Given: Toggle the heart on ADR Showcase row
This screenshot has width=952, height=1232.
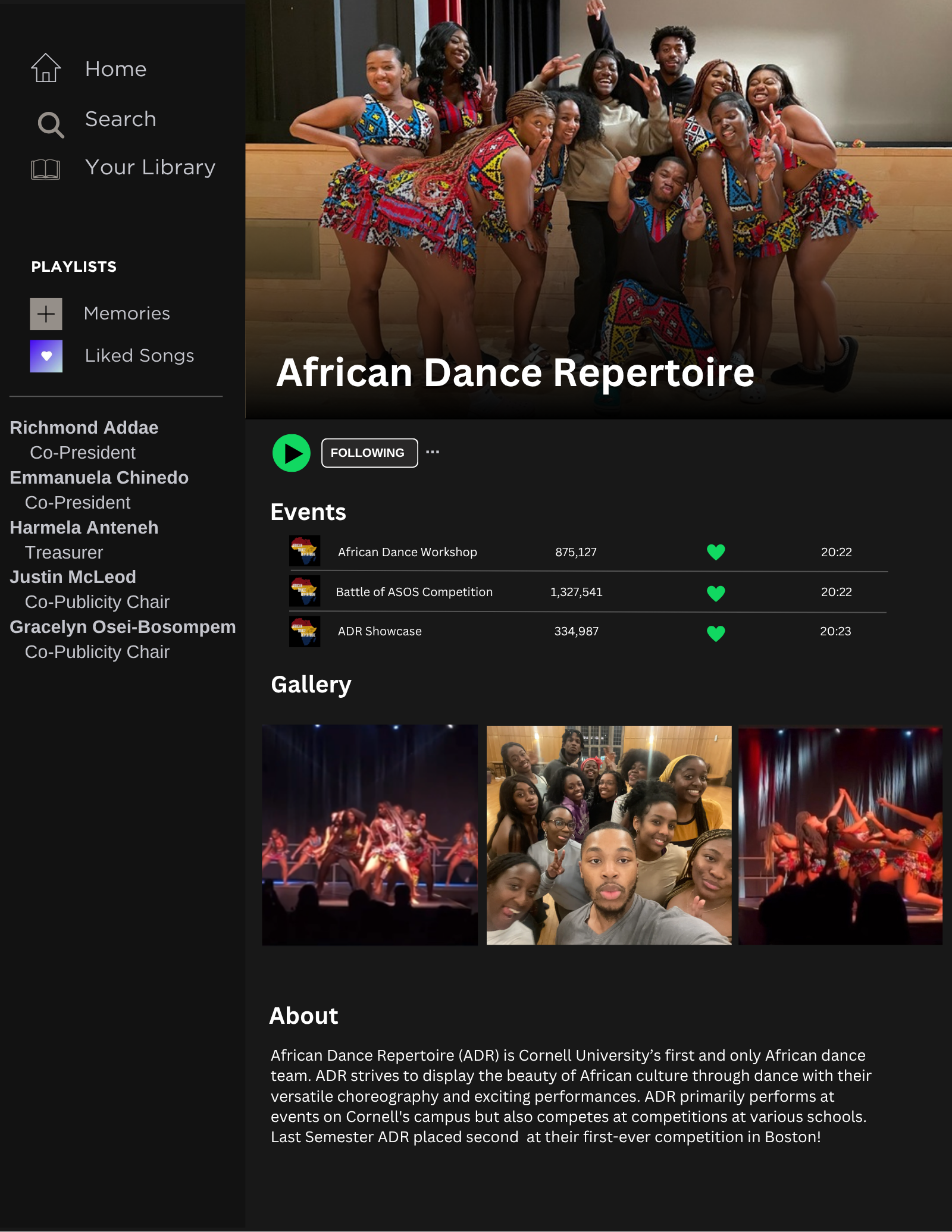Looking at the screenshot, I should click(716, 634).
